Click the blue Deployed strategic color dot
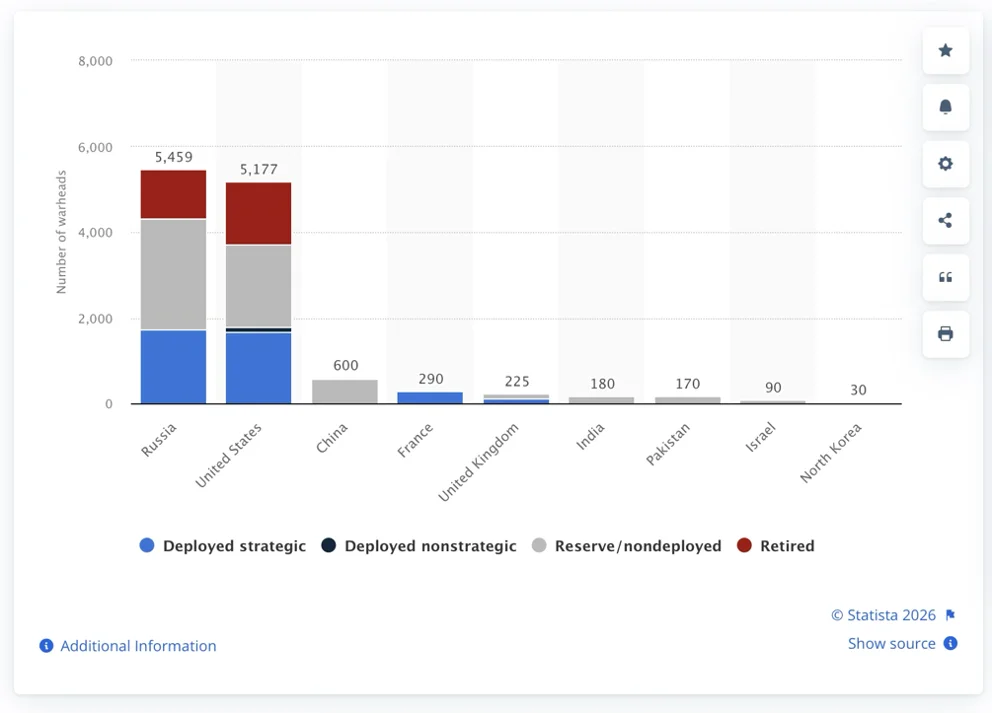This screenshot has width=992, height=713. point(146,546)
